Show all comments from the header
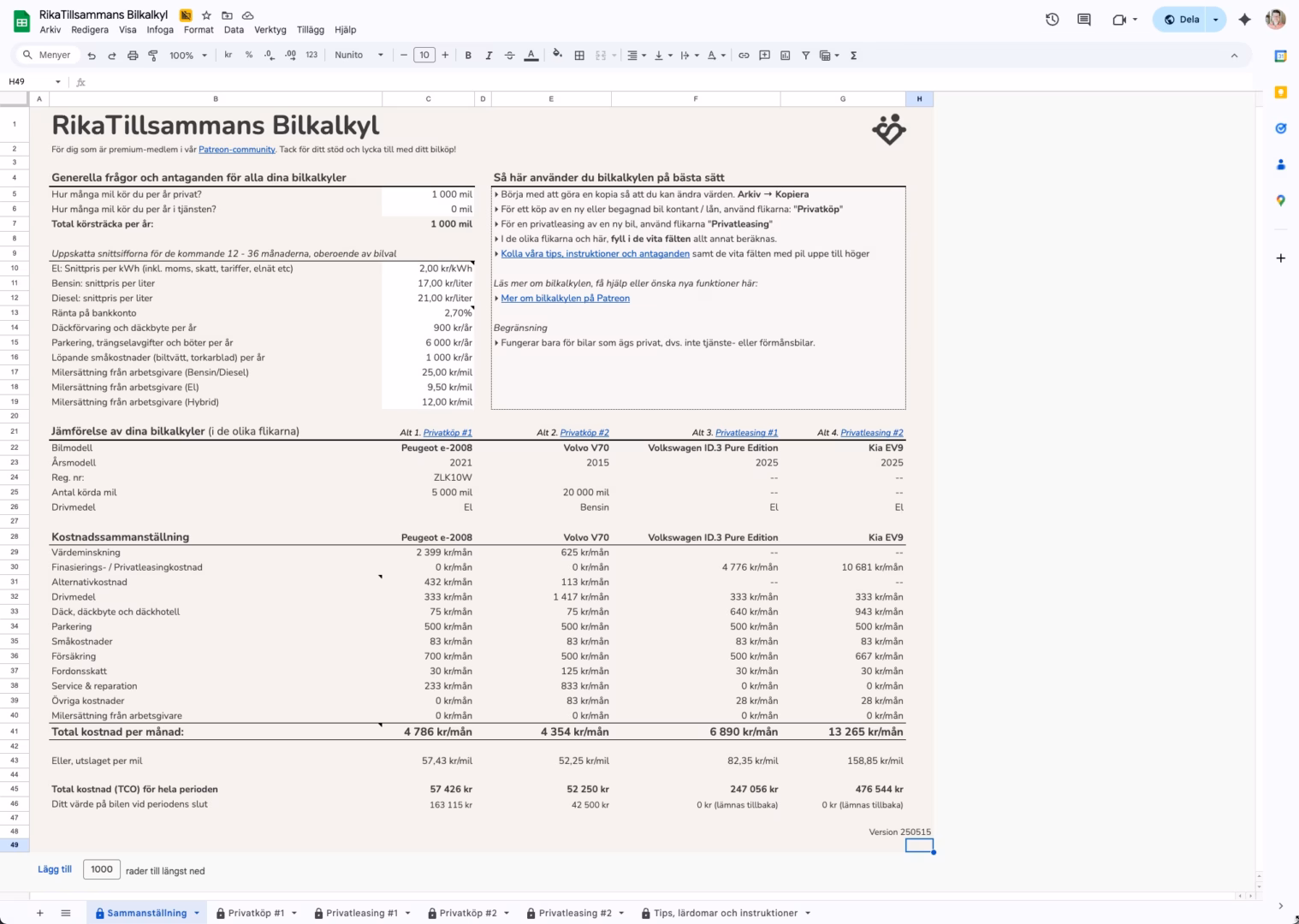This screenshot has width=1299, height=924. coord(1084,19)
